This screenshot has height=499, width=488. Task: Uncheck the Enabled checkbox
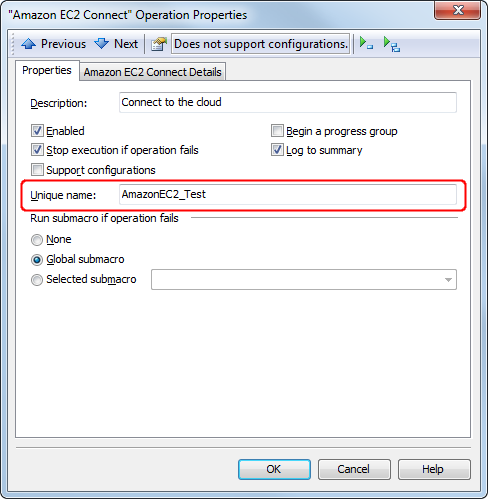point(37,131)
